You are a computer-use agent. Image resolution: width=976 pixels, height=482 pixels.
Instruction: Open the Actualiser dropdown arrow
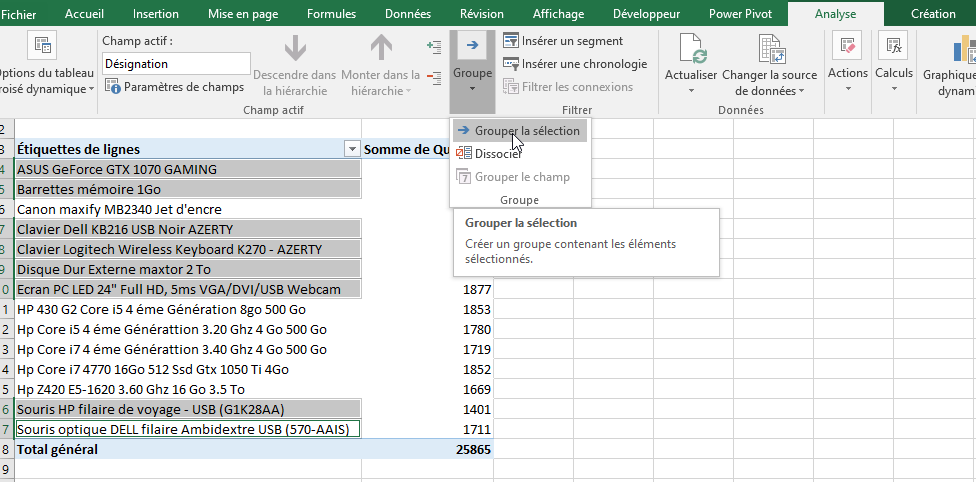[x=691, y=91]
